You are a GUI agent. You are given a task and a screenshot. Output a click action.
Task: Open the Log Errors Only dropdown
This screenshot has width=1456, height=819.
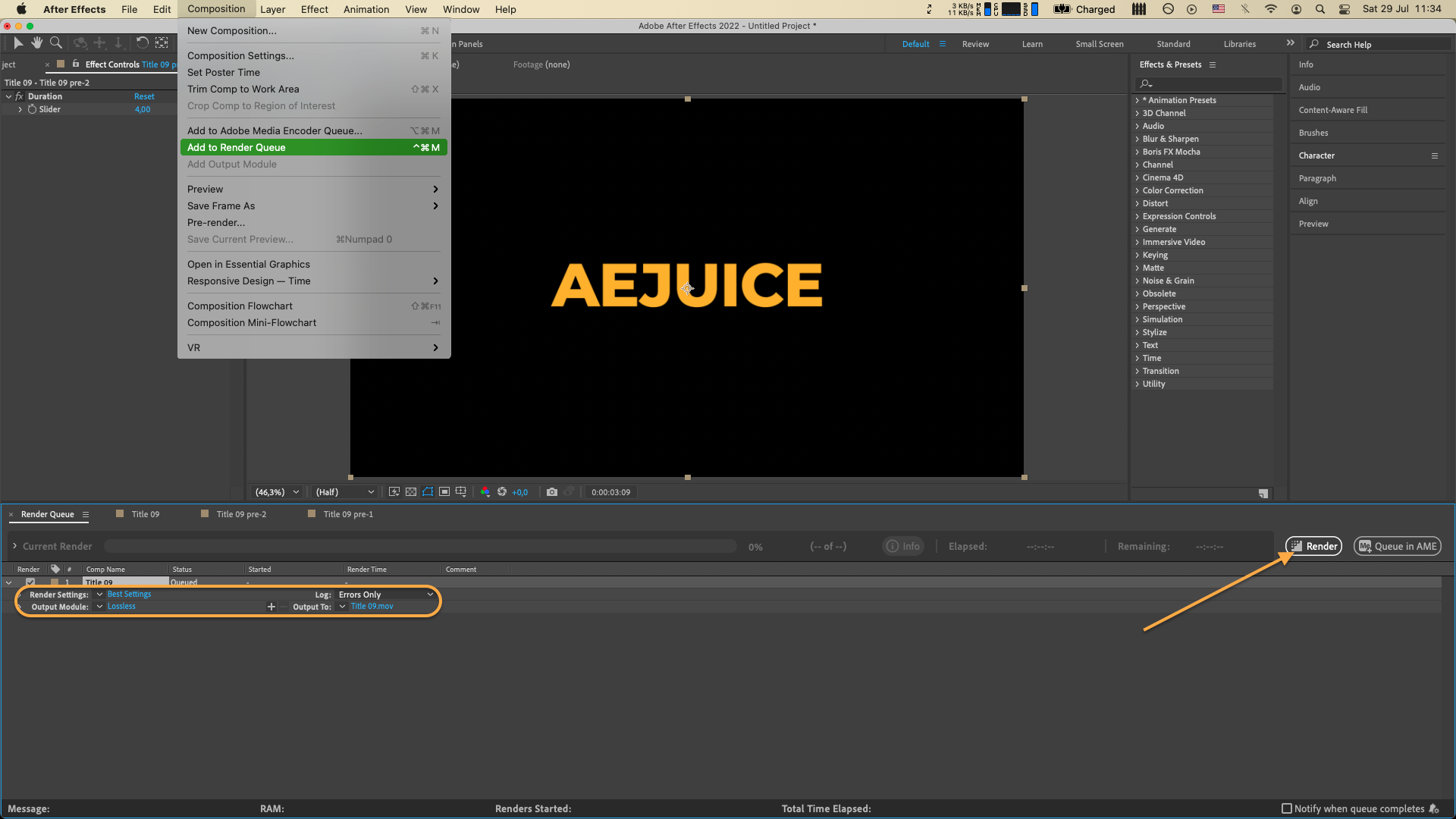[x=385, y=595]
